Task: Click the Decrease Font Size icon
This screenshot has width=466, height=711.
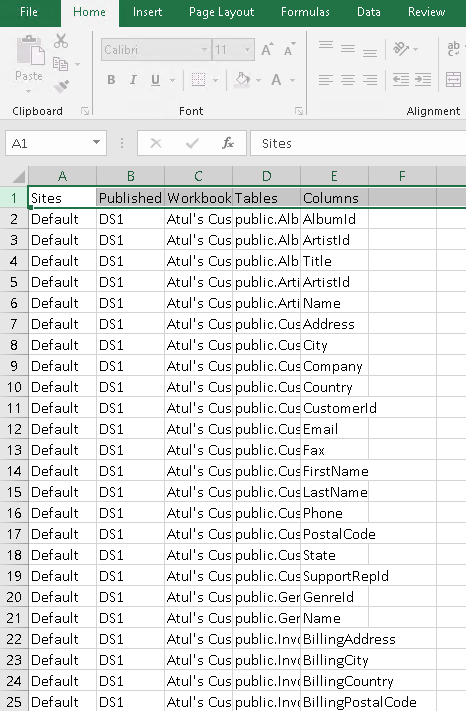Action: 289,49
